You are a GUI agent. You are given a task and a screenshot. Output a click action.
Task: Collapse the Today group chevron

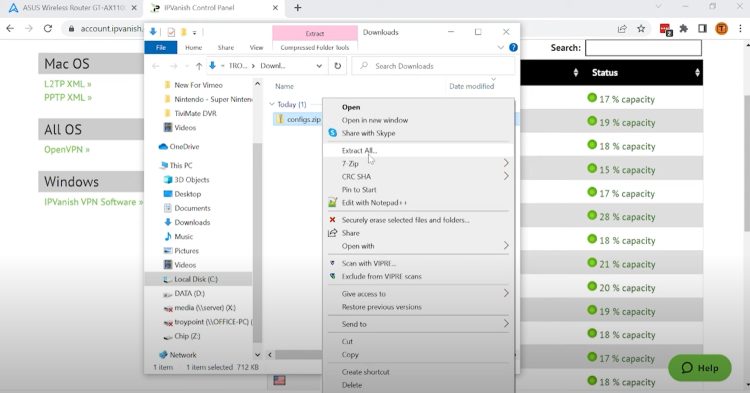coord(272,104)
